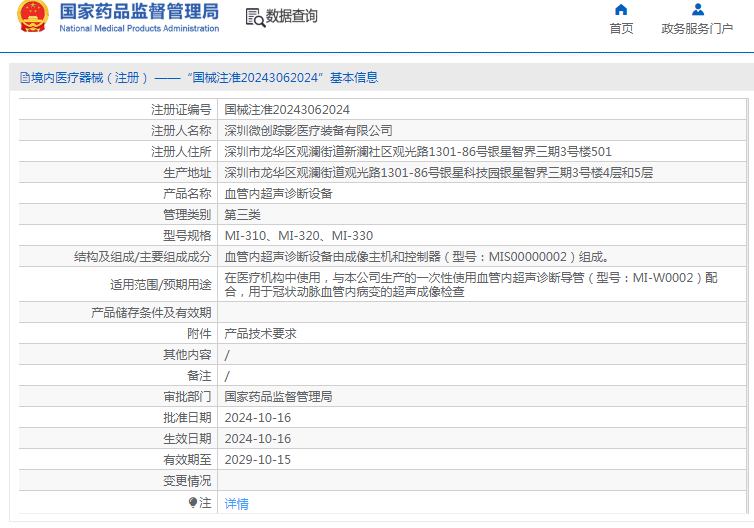Click the bulb icon beside 注
The height and width of the screenshot is (528, 754).
[x=193, y=503]
